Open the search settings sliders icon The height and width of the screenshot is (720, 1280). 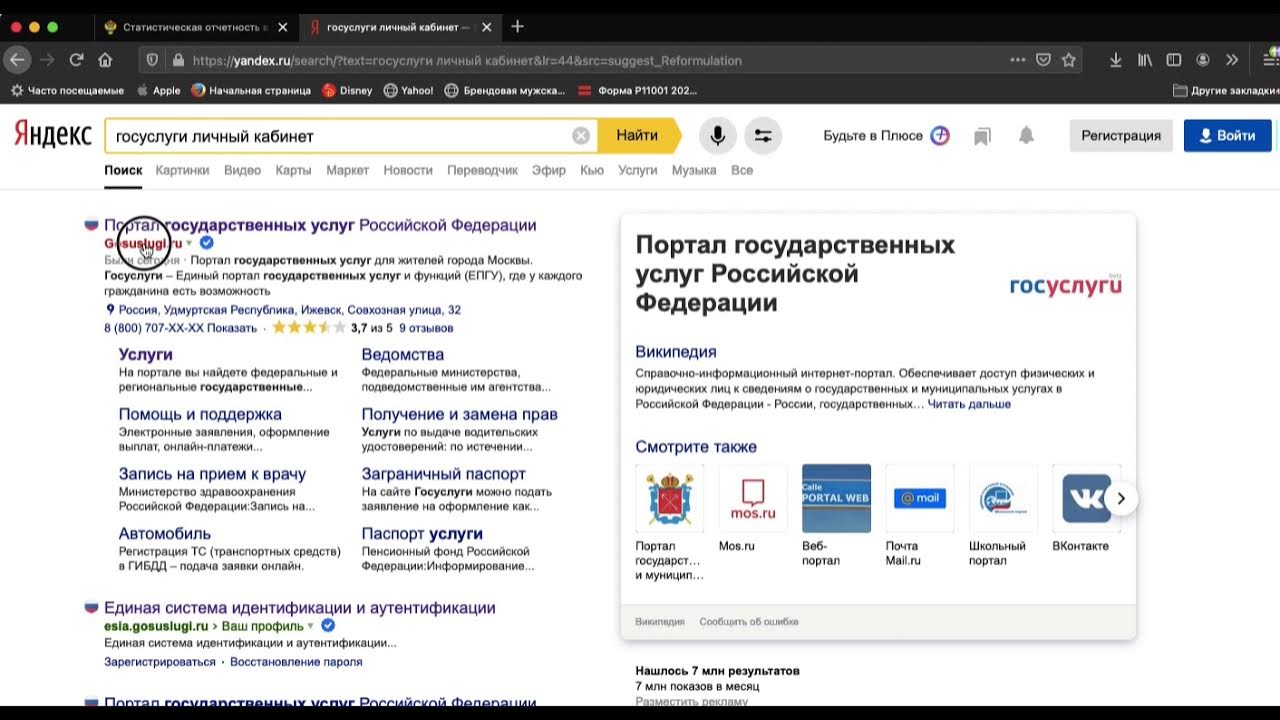pyautogui.click(x=763, y=136)
